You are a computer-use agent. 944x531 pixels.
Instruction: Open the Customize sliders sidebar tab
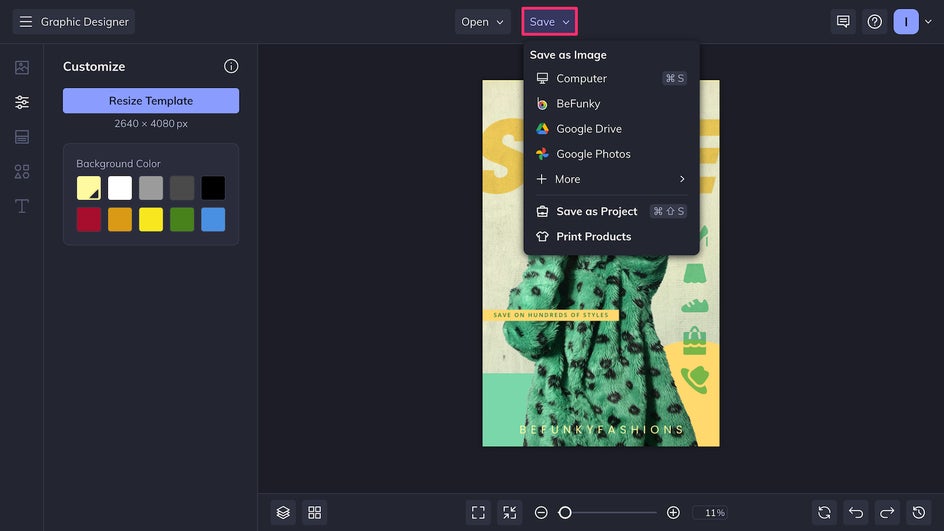22,102
